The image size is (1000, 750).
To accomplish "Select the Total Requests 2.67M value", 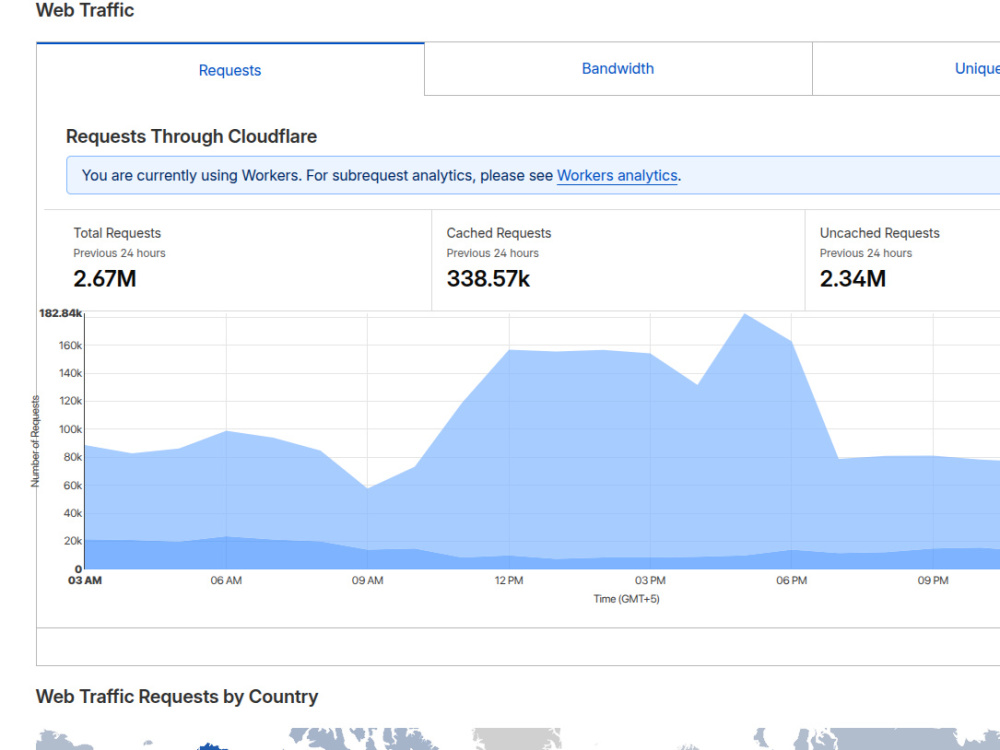I will tap(105, 279).
